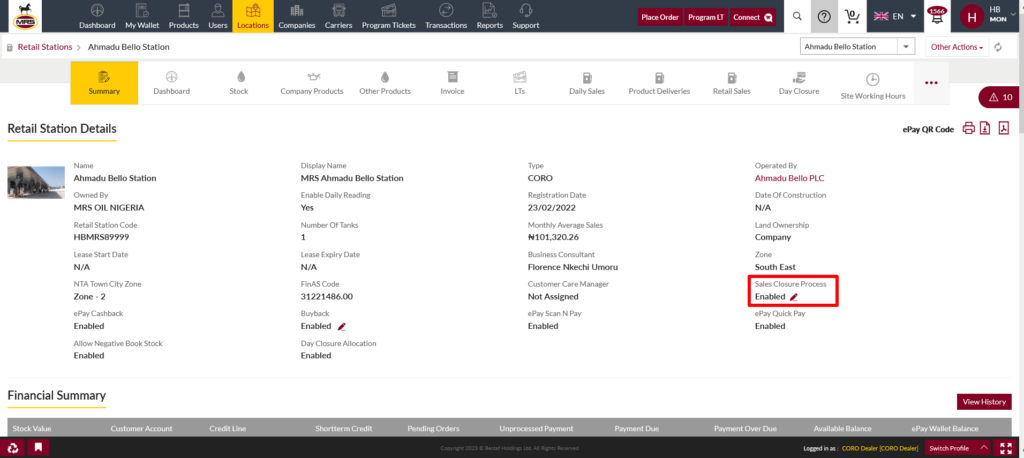
Task: Open Reports section
Action: click(x=490, y=16)
